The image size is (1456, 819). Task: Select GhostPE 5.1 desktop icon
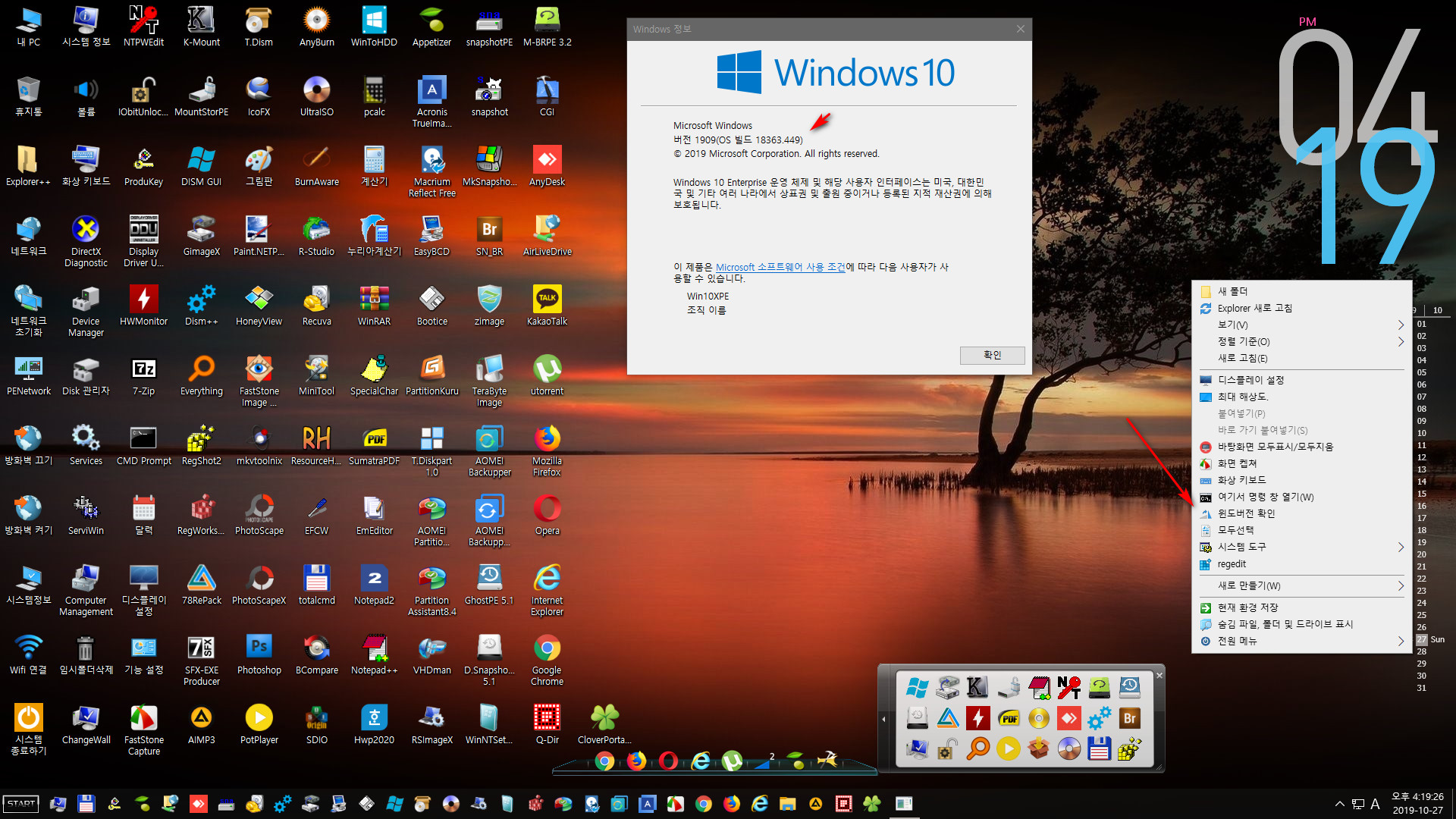click(x=489, y=585)
